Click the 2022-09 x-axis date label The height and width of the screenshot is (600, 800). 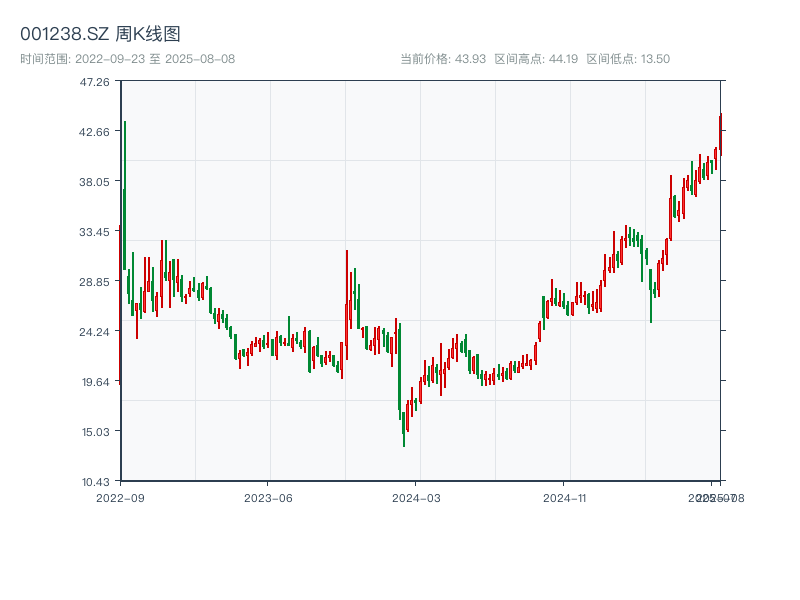pos(120,497)
